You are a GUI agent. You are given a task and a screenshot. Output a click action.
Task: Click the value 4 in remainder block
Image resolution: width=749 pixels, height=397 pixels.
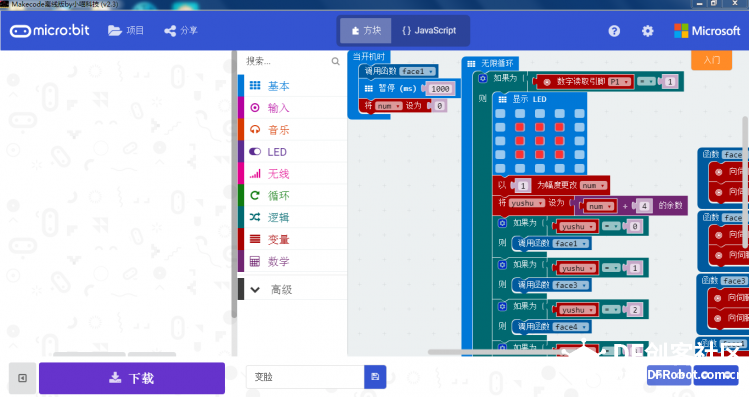644,206
